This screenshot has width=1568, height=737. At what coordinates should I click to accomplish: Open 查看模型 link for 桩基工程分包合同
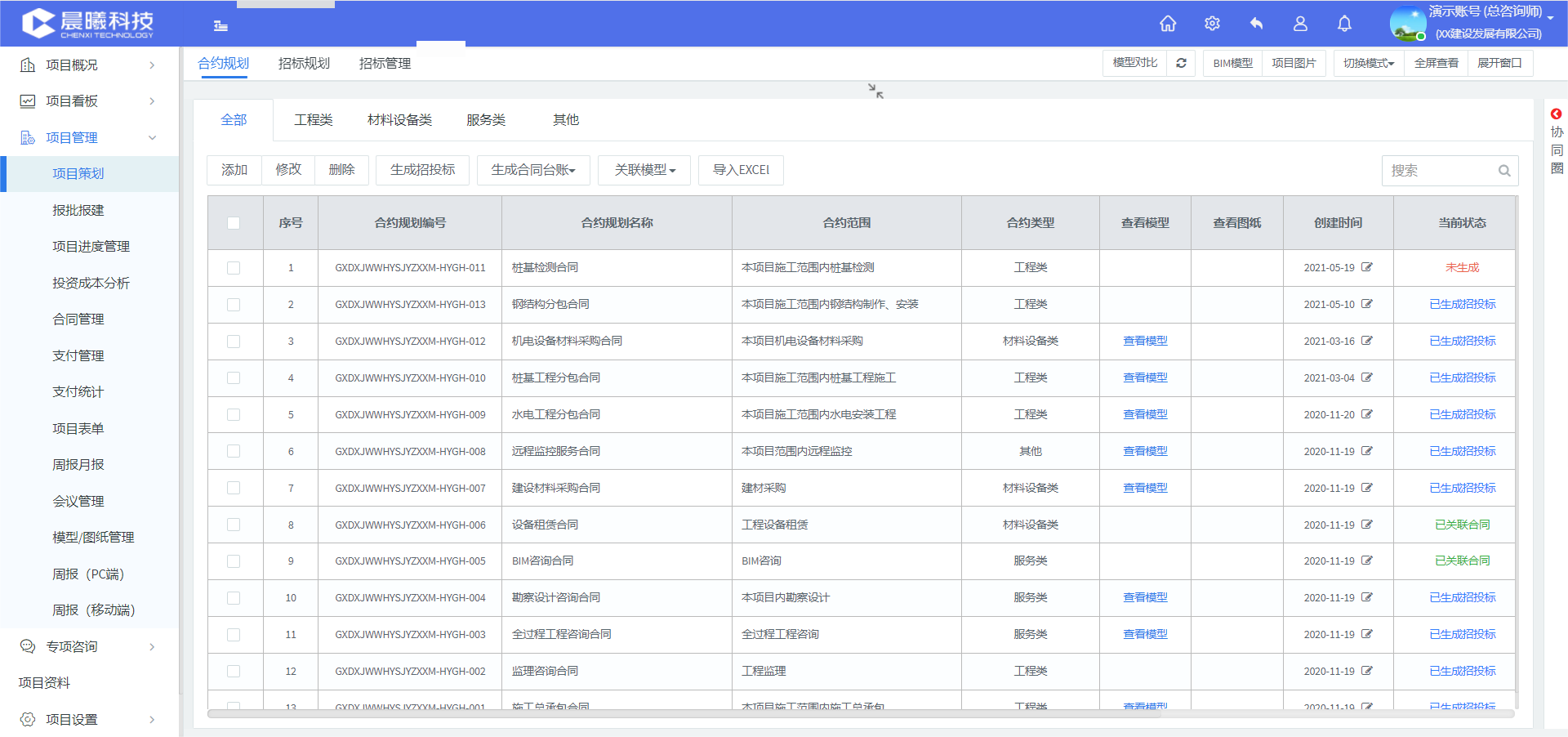(1145, 377)
